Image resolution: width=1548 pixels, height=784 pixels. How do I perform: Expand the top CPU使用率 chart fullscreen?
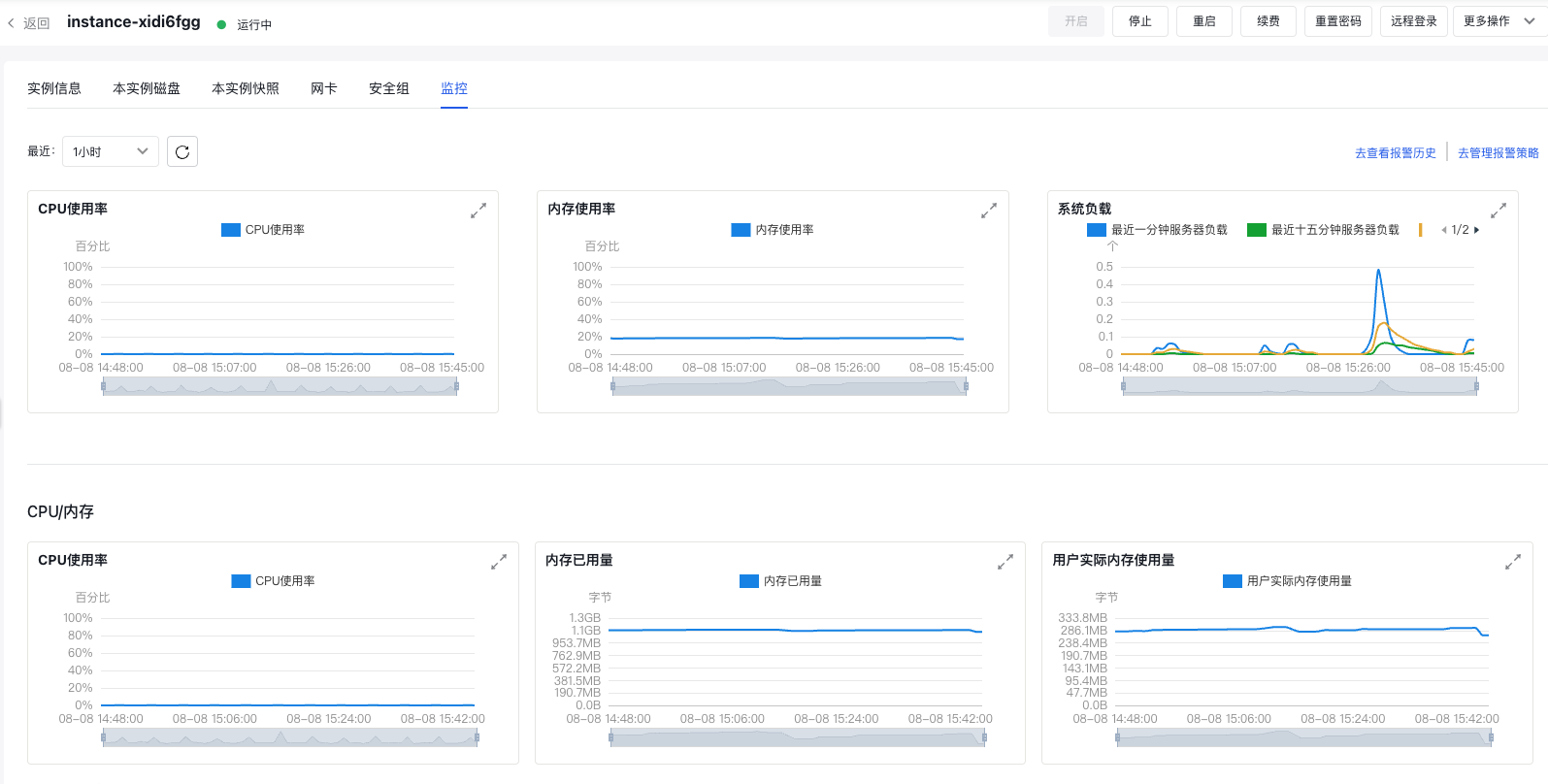tap(478, 211)
